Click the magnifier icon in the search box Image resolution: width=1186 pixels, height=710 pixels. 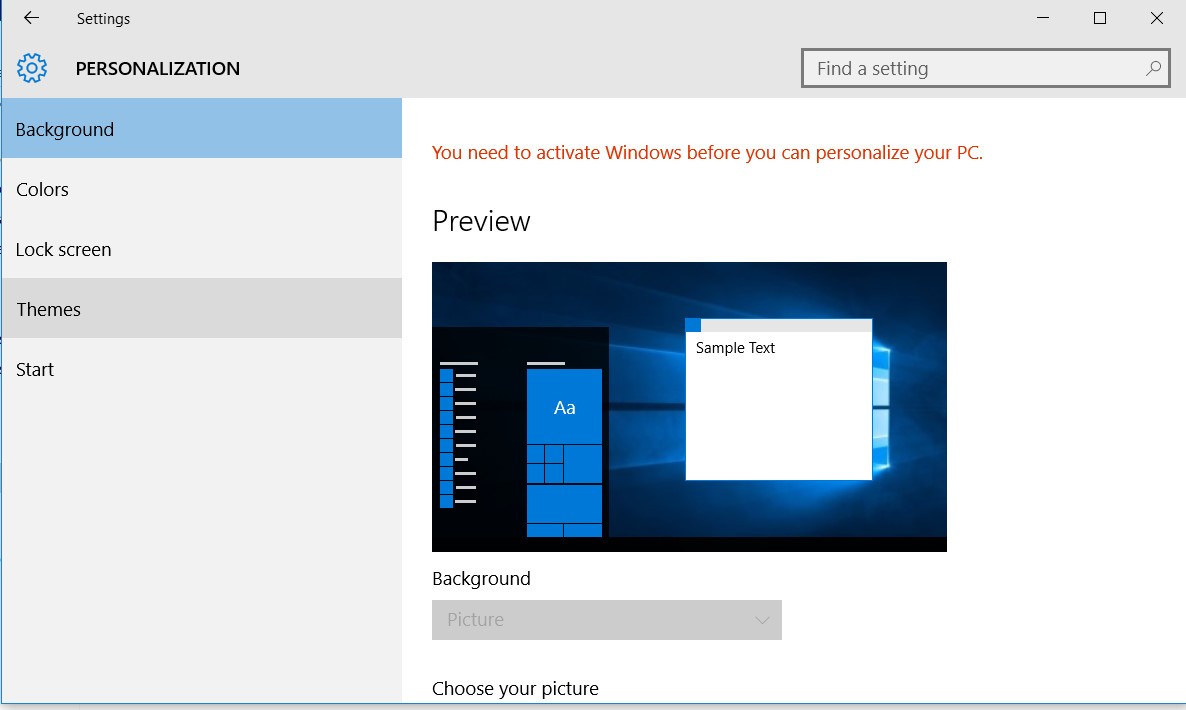click(x=1153, y=68)
